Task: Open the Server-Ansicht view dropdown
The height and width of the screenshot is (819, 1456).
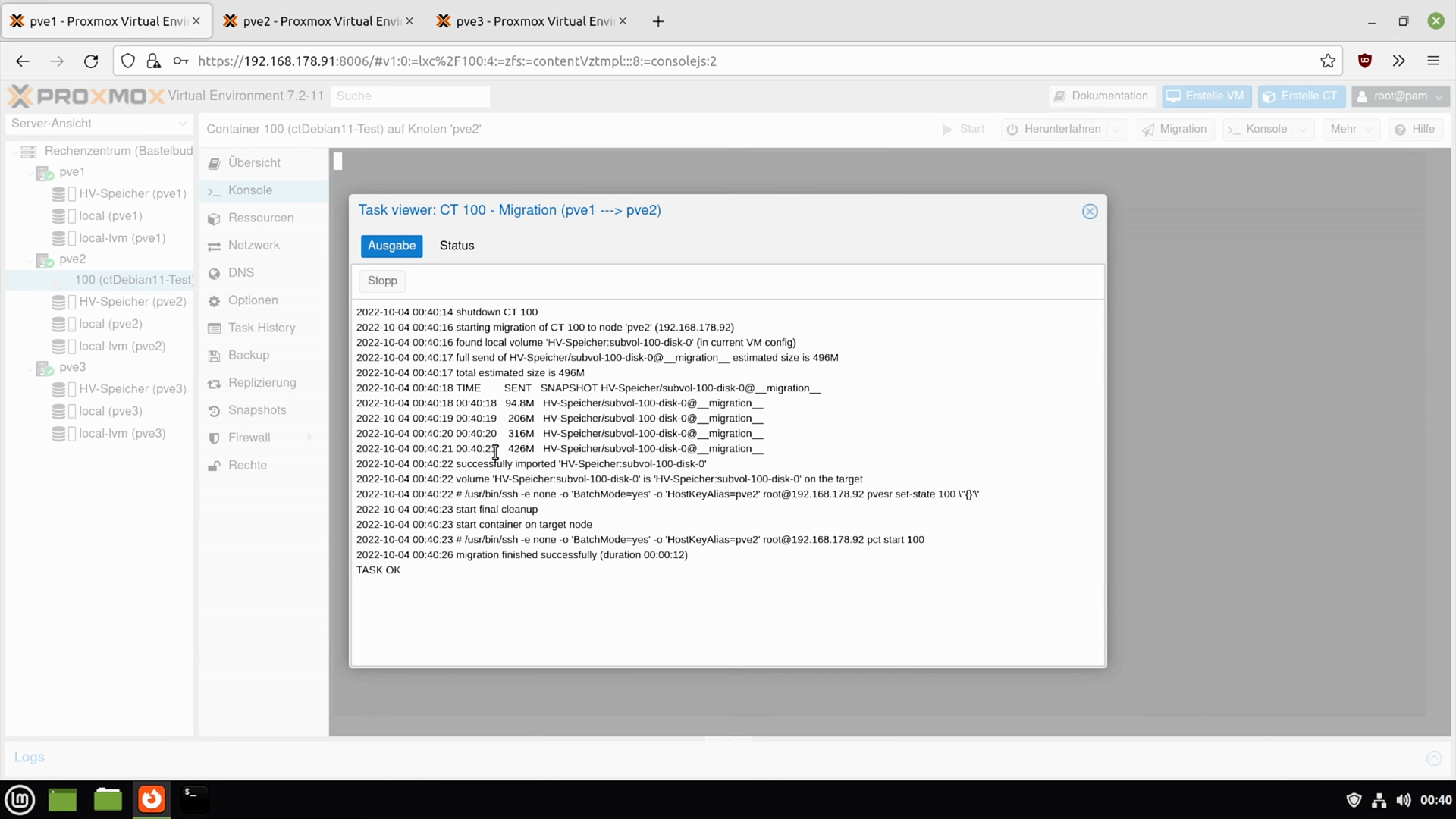Action: point(182,124)
